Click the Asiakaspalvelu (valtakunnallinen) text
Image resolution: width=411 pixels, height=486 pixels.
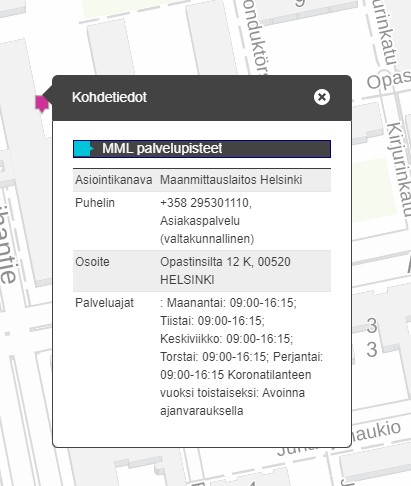pos(207,230)
